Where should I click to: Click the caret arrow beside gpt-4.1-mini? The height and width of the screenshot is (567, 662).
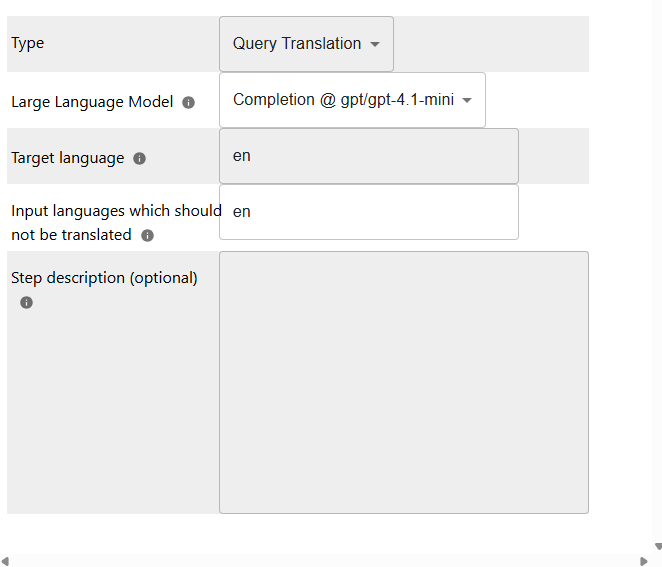(x=467, y=101)
